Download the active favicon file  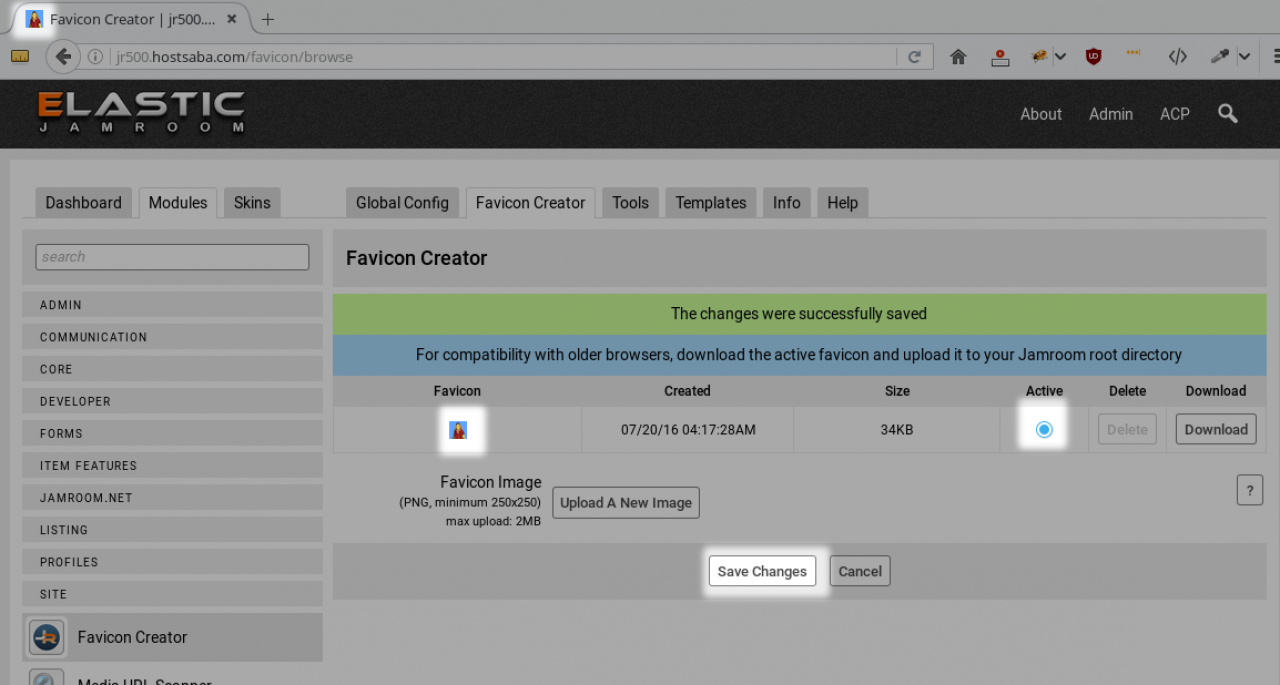[1215, 430]
